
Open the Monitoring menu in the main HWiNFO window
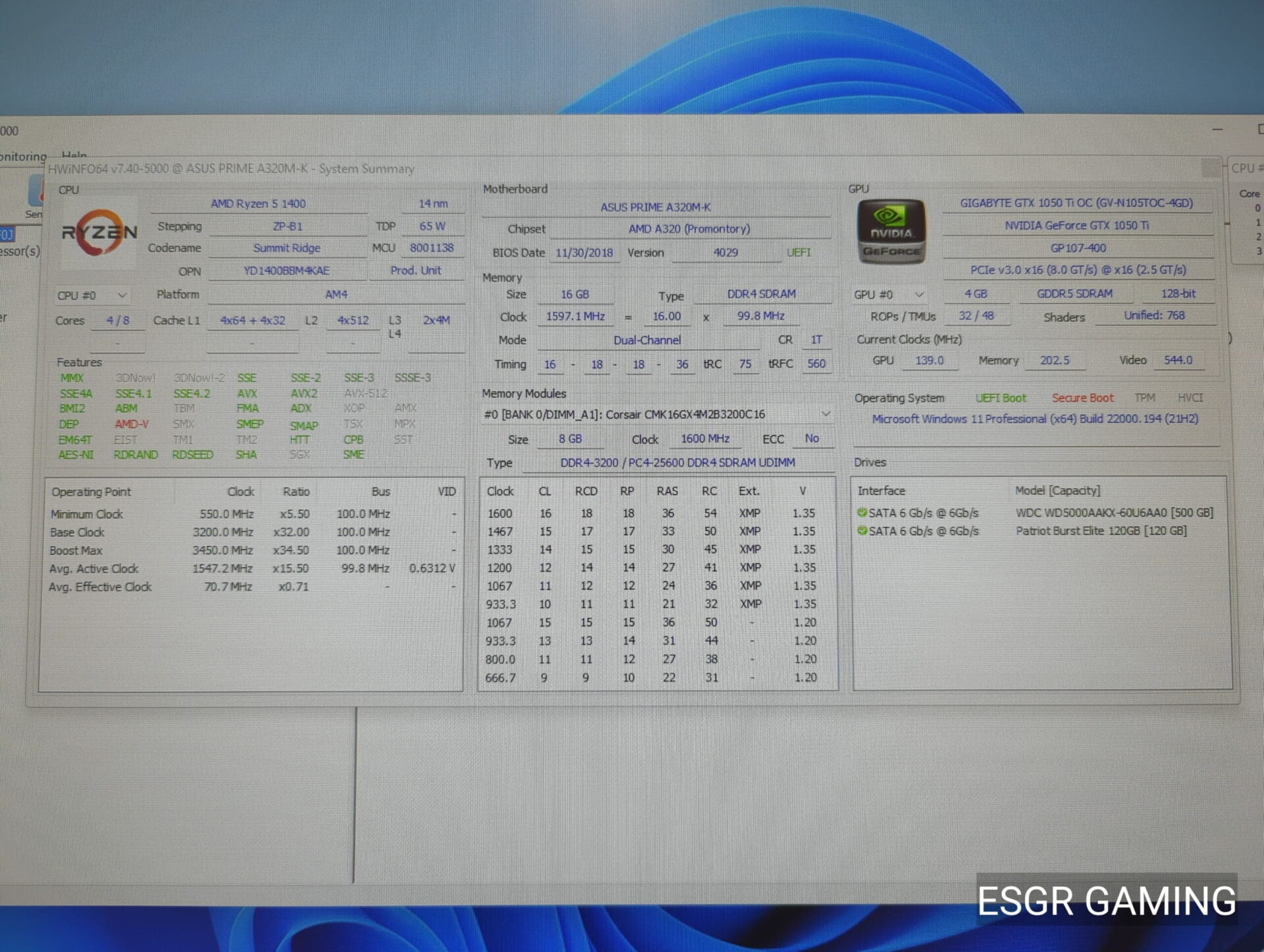(x=23, y=156)
